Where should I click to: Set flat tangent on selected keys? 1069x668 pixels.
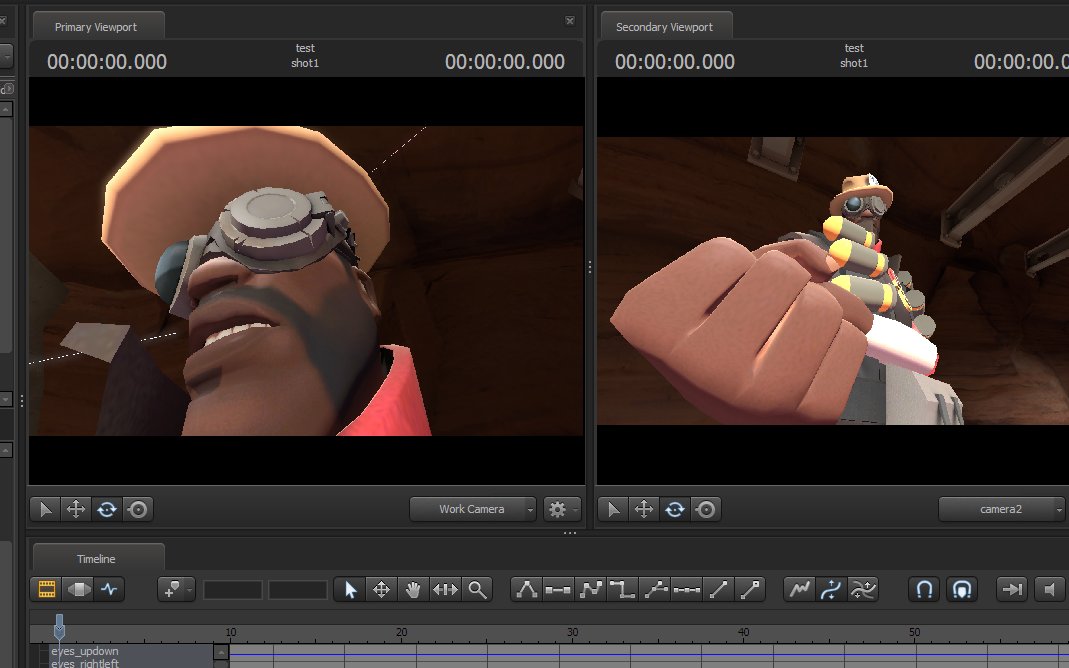point(558,590)
